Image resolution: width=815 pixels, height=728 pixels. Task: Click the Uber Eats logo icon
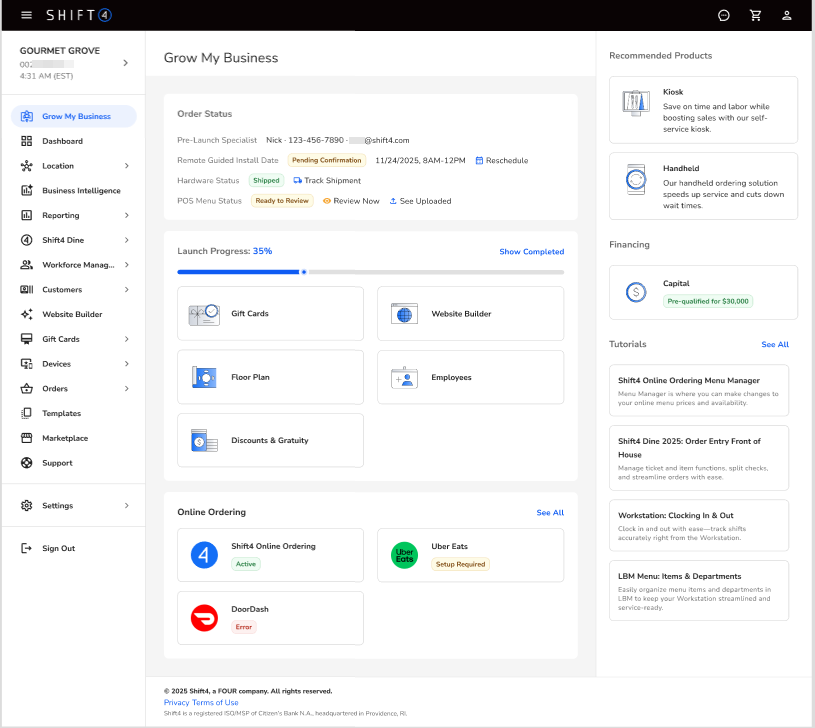(x=404, y=555)
